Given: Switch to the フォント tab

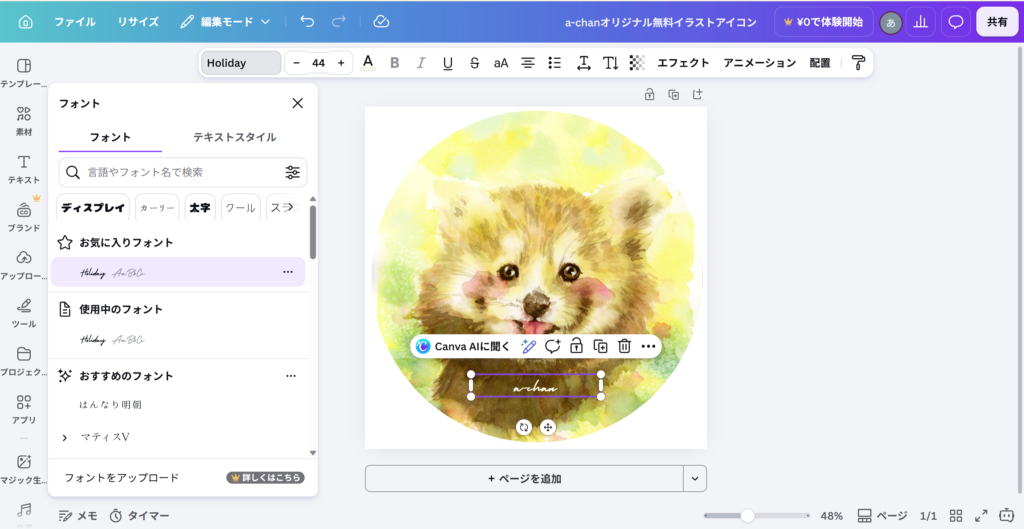Looking at the screenshot, I should click(x=110, y=137).
